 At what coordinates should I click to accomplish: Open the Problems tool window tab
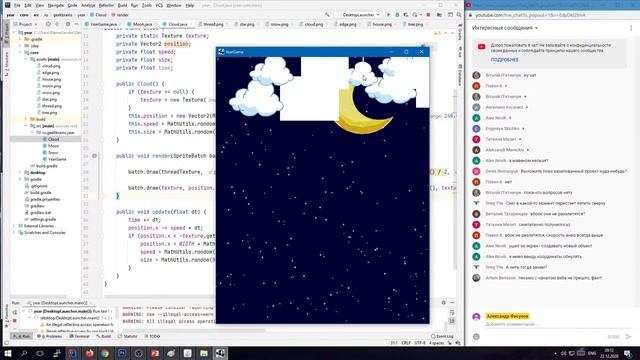tap(50, 336)
